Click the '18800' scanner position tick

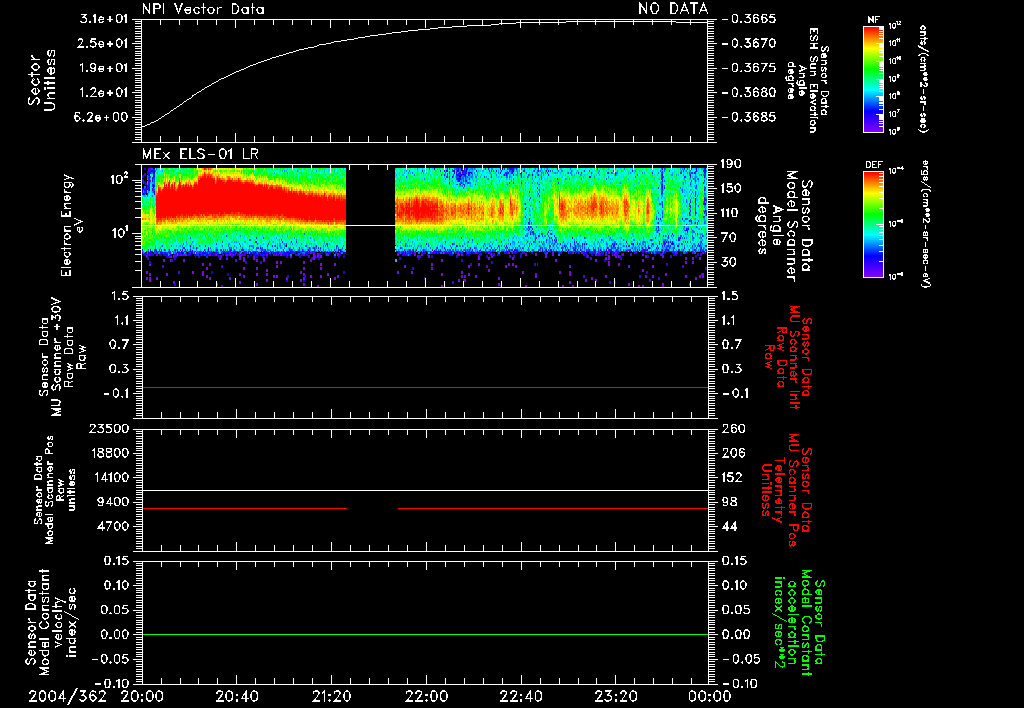tap(108, 453)
